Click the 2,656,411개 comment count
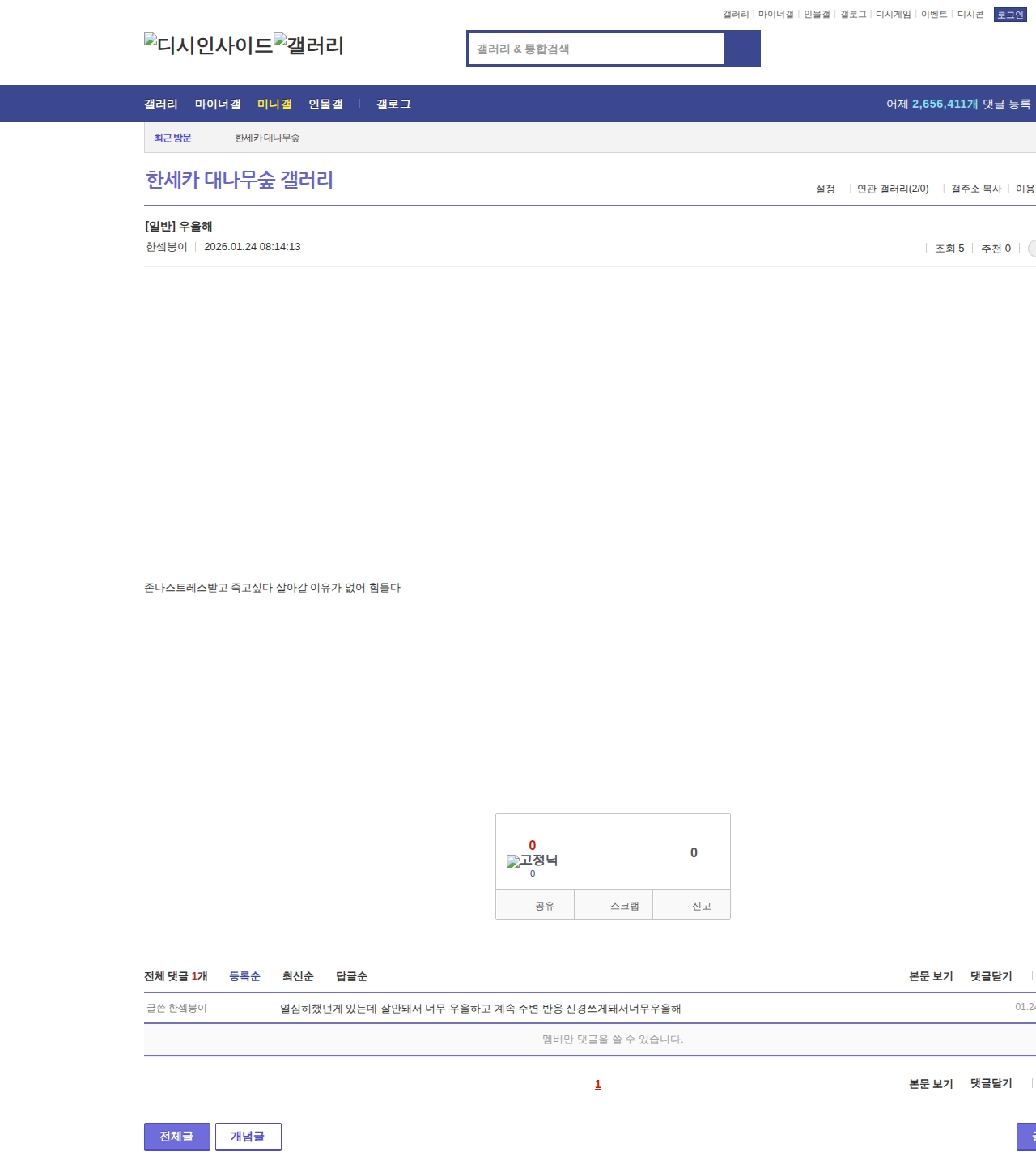 coord(945,104)
